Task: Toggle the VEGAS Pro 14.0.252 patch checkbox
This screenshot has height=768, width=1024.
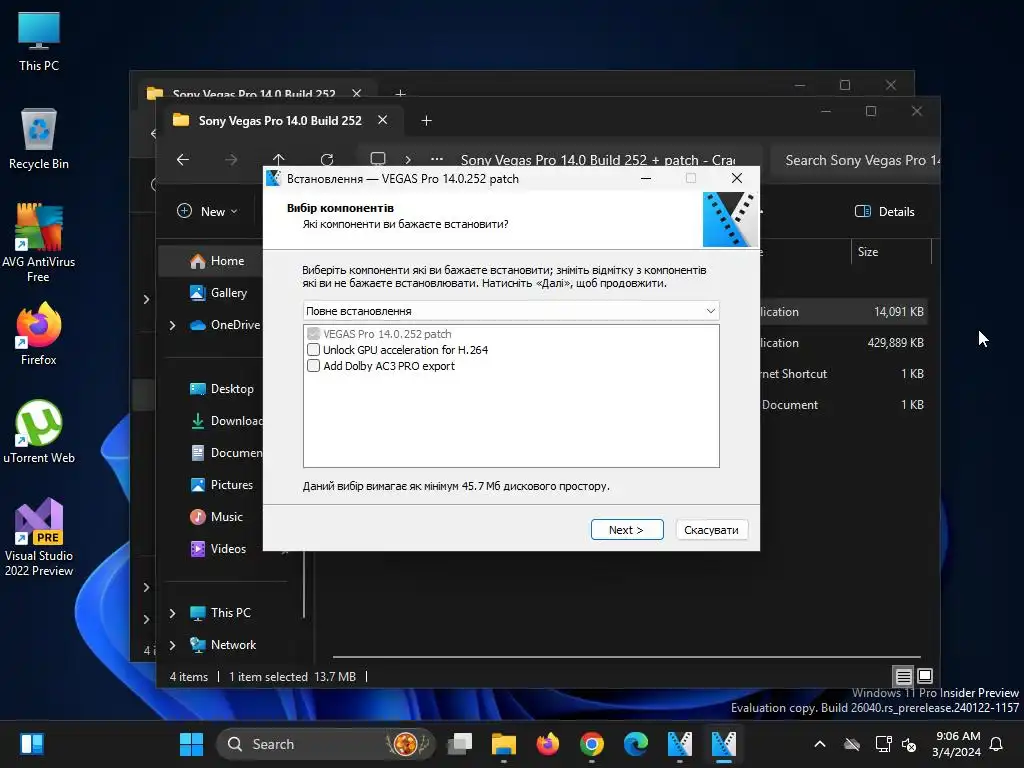Action: [313, 334]
